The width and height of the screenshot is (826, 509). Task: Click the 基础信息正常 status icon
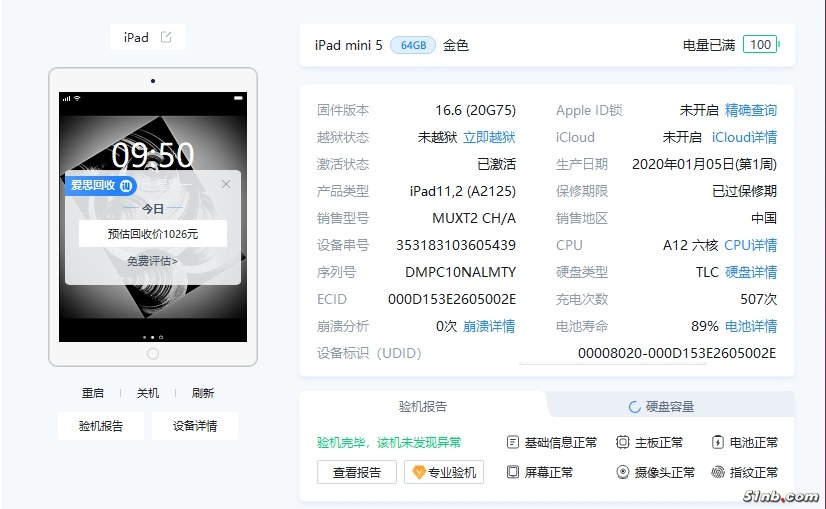click(513, 442)
